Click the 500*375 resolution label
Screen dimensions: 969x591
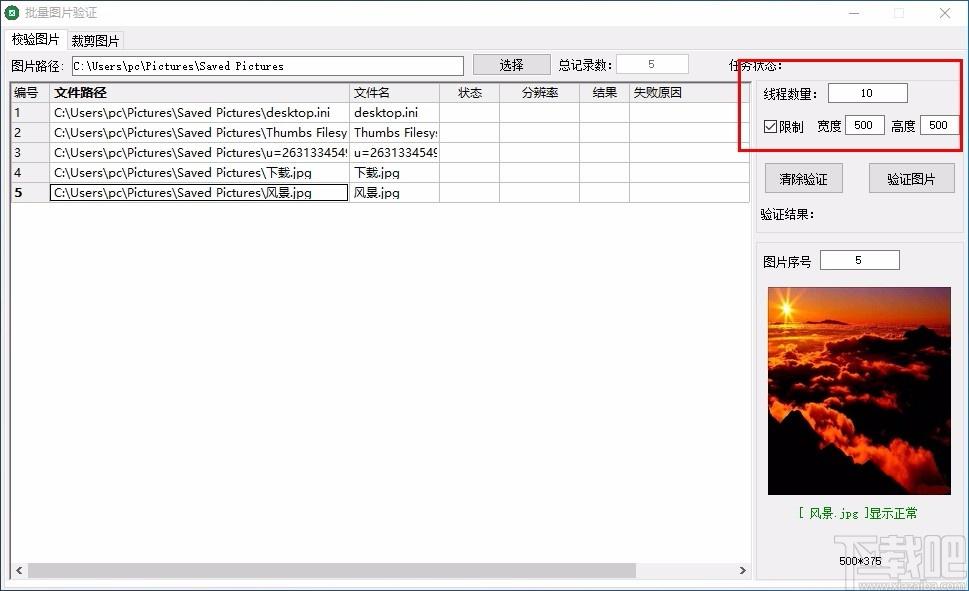[x=860, y=561]
